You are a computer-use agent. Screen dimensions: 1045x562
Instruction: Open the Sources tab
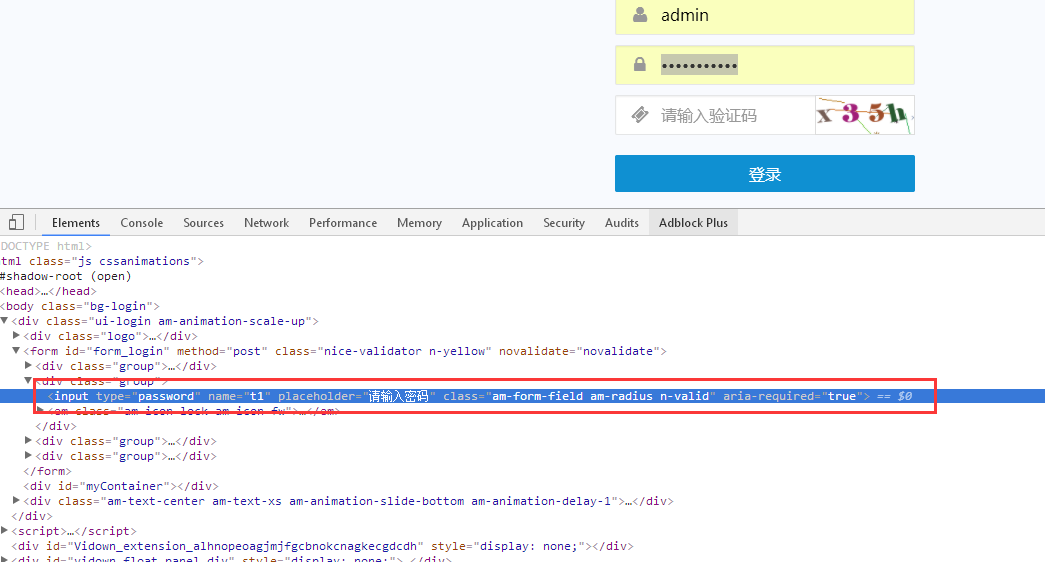(203, 223)
